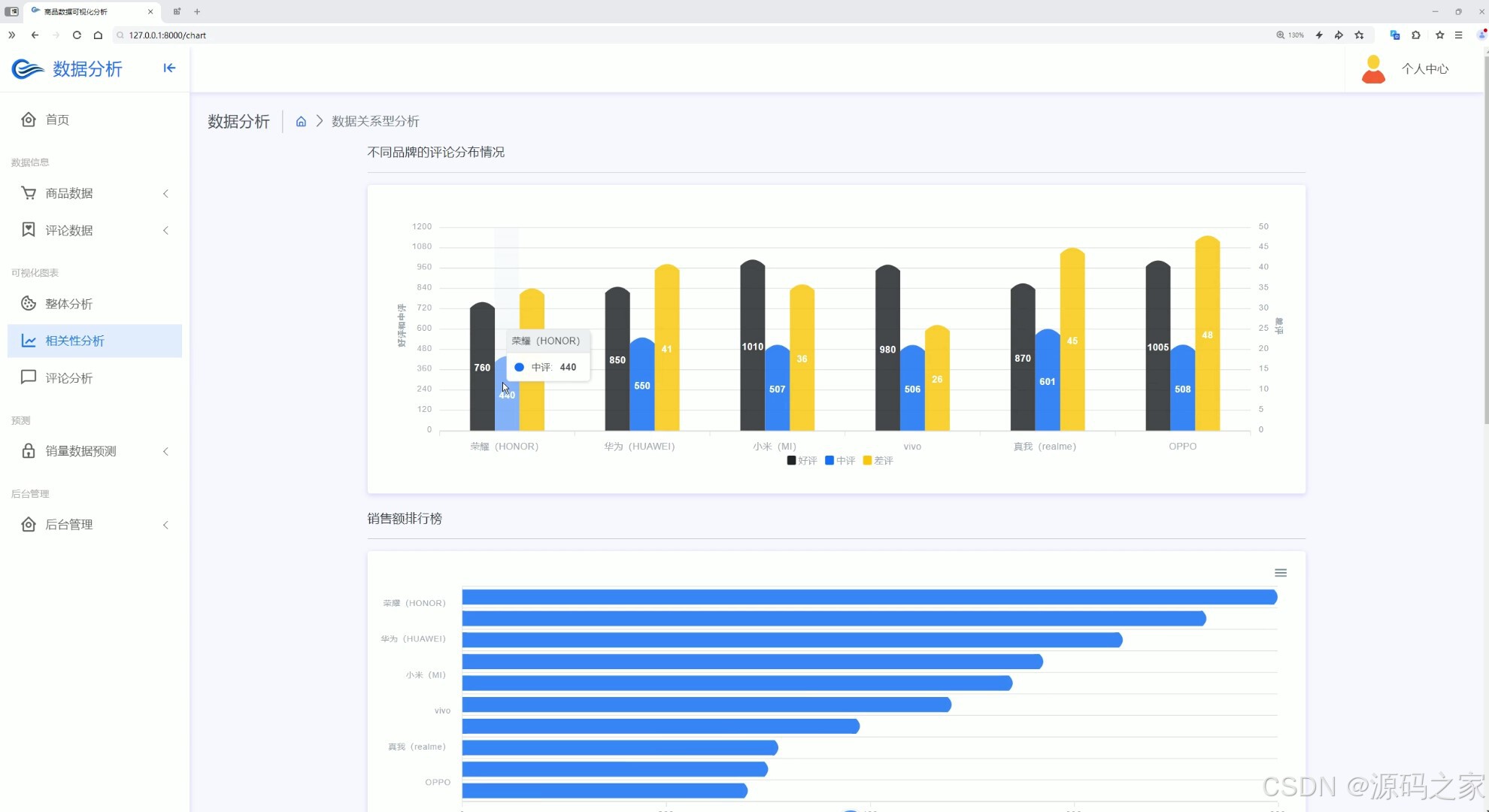Collapse the sidebar with the arrow icon
Image resolution: width=1489 pixels, height=812 pixels.
(169, 68)
